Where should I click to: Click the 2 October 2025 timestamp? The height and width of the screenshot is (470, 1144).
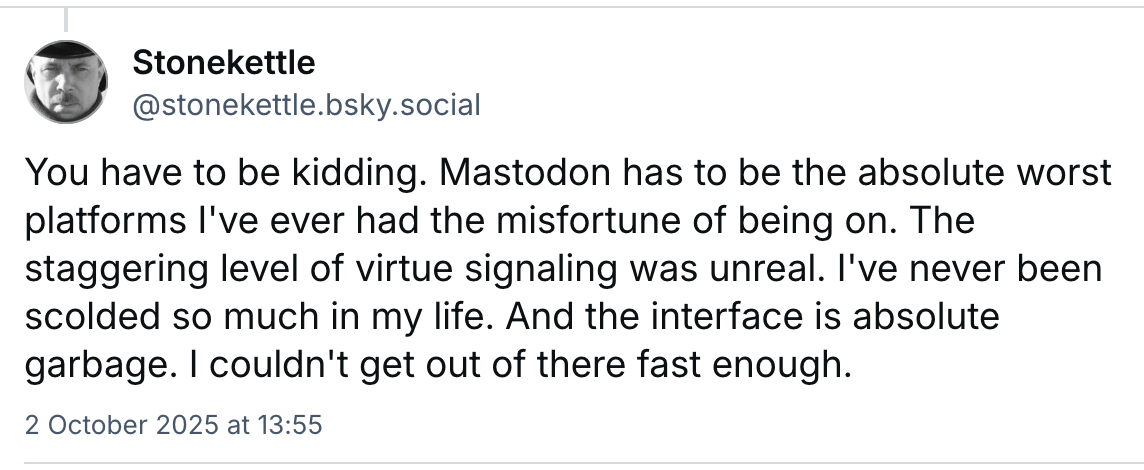click(x=172, y=425)
